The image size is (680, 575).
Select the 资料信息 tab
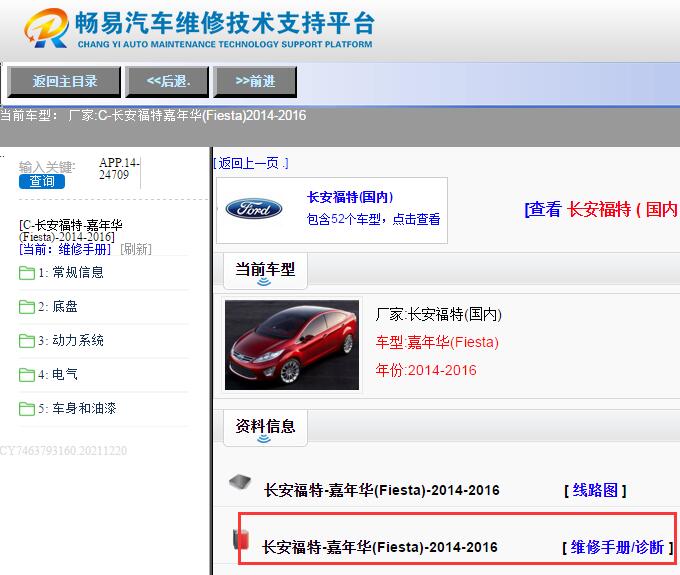265,426
